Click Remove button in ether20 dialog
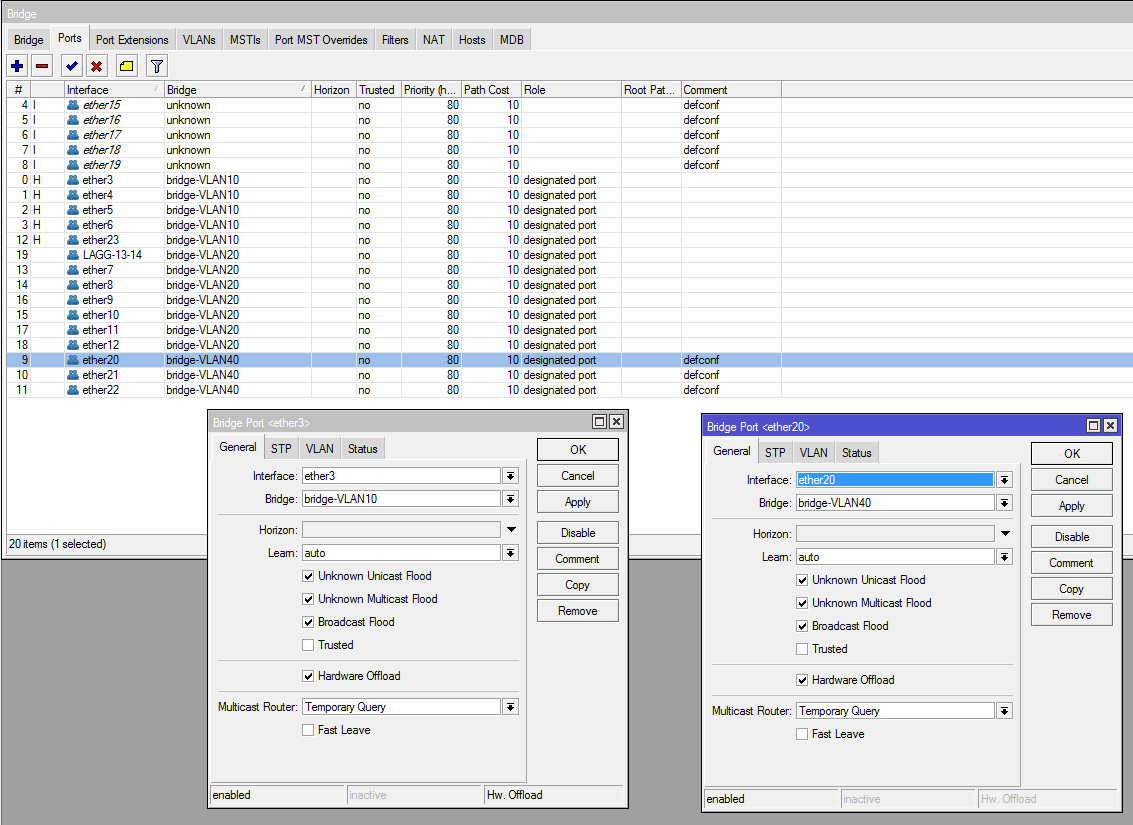 click(x=1071, y=615)
